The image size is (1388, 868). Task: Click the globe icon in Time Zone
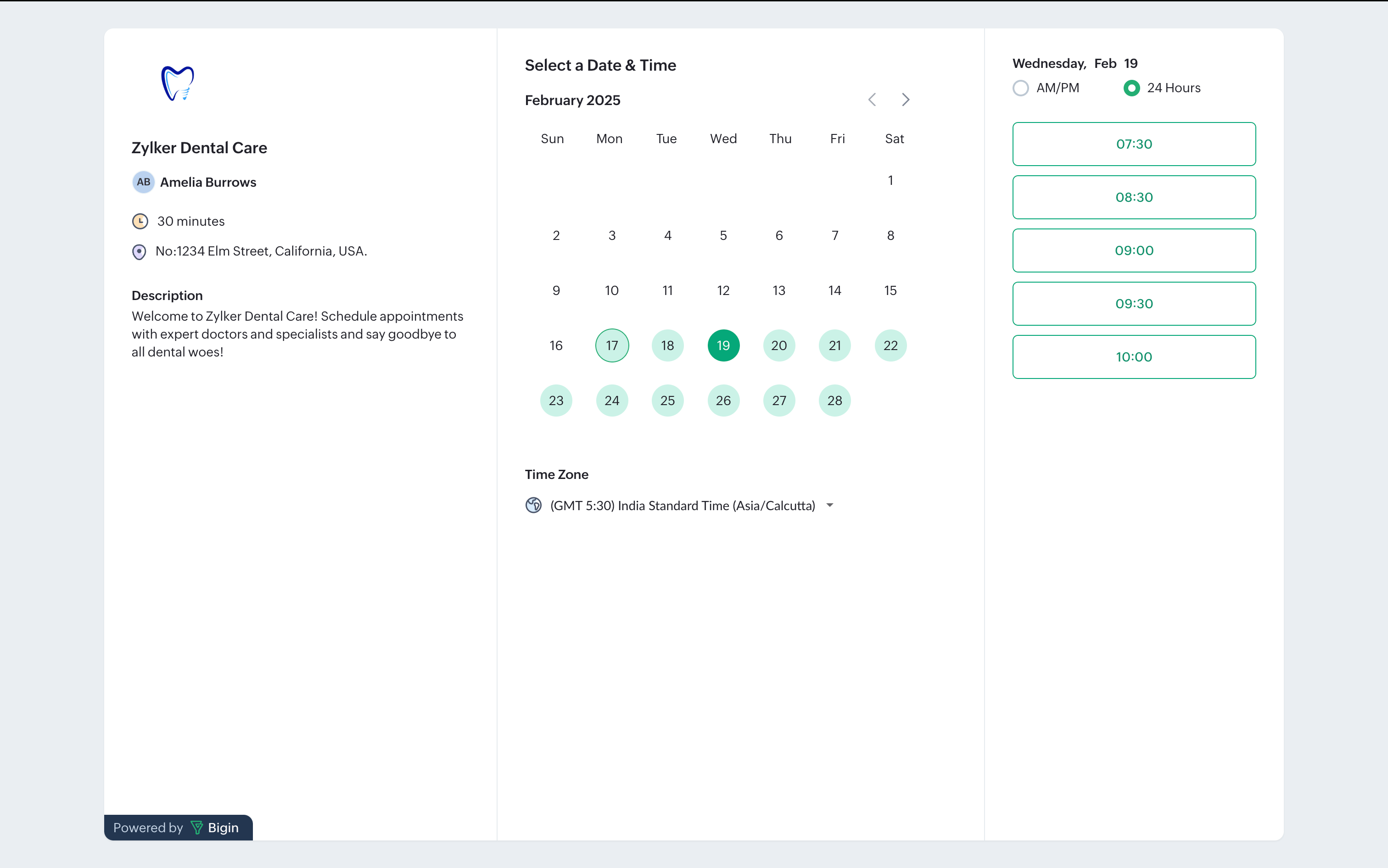pos(533,505)
